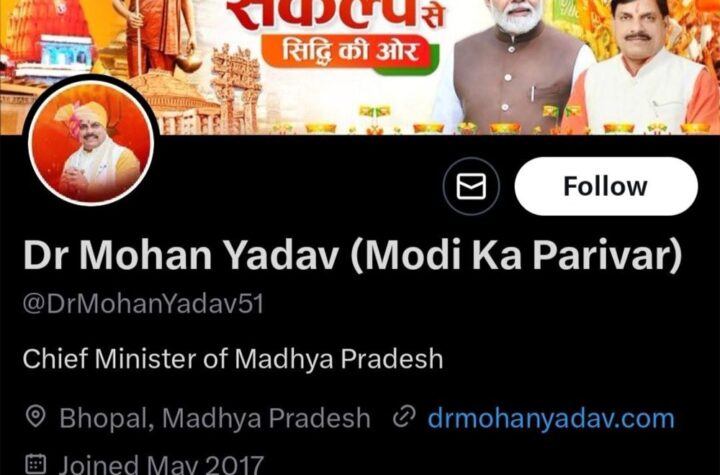The height and width of the screenshot is (475, 720).
Task: Click the man in brown vest in banner
Action: tap(514, 67)
